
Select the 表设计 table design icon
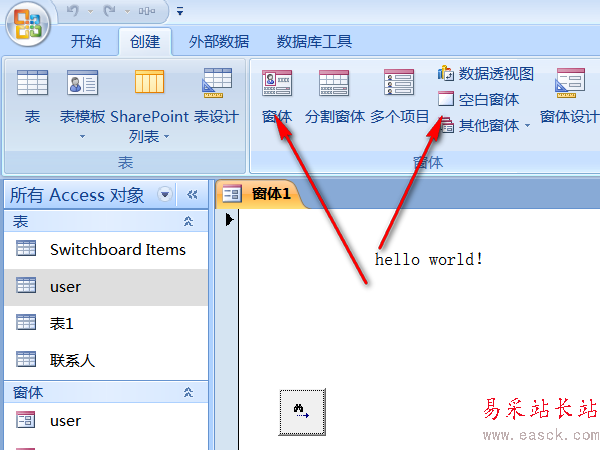click(x=217, y=83)
